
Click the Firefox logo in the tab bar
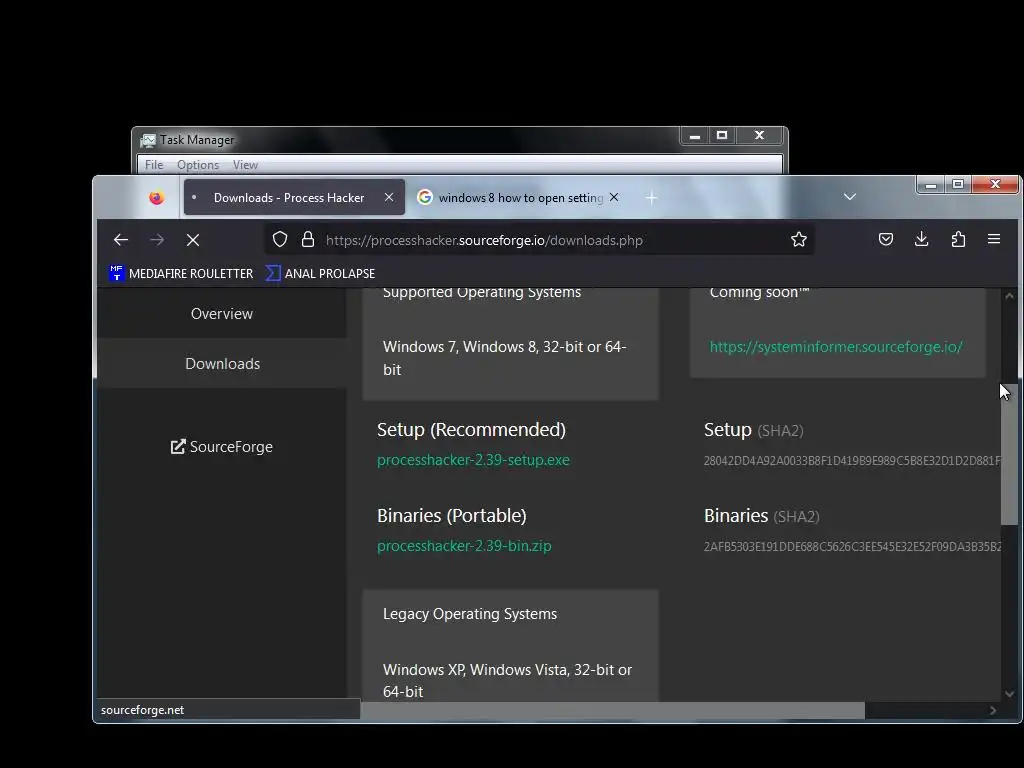tap(156, 197)
